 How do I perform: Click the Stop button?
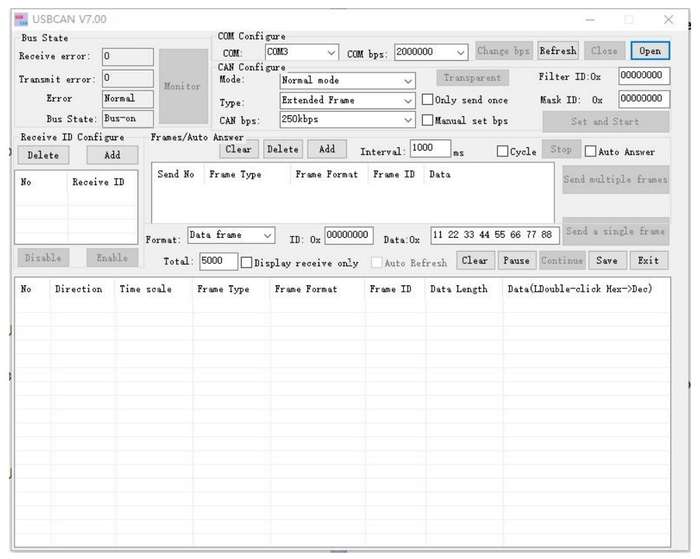point(561,149)
